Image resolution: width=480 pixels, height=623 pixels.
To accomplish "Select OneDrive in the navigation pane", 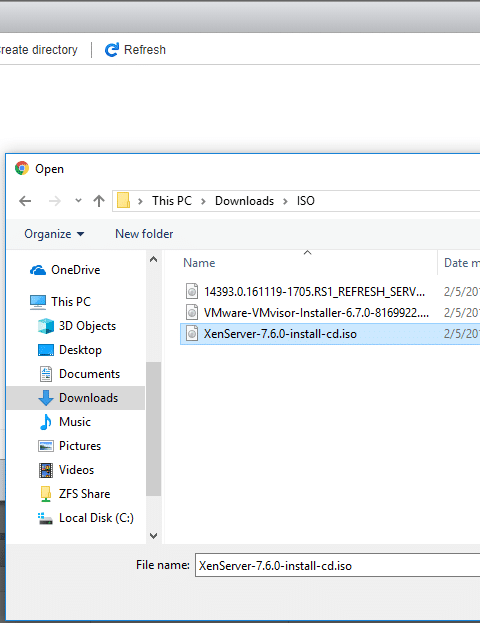I will click(x=75, y=270).
